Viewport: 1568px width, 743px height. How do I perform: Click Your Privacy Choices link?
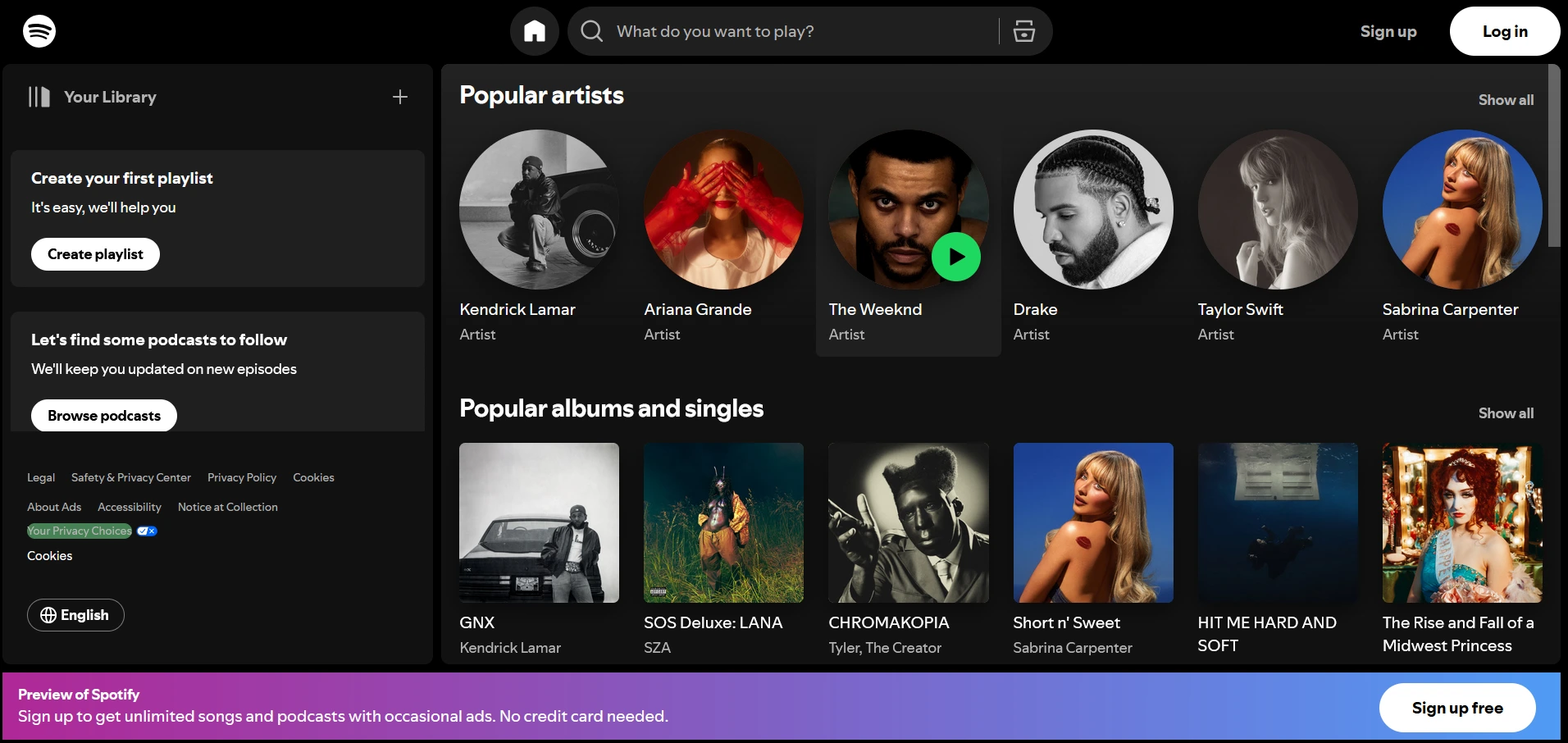click(80, 531)
